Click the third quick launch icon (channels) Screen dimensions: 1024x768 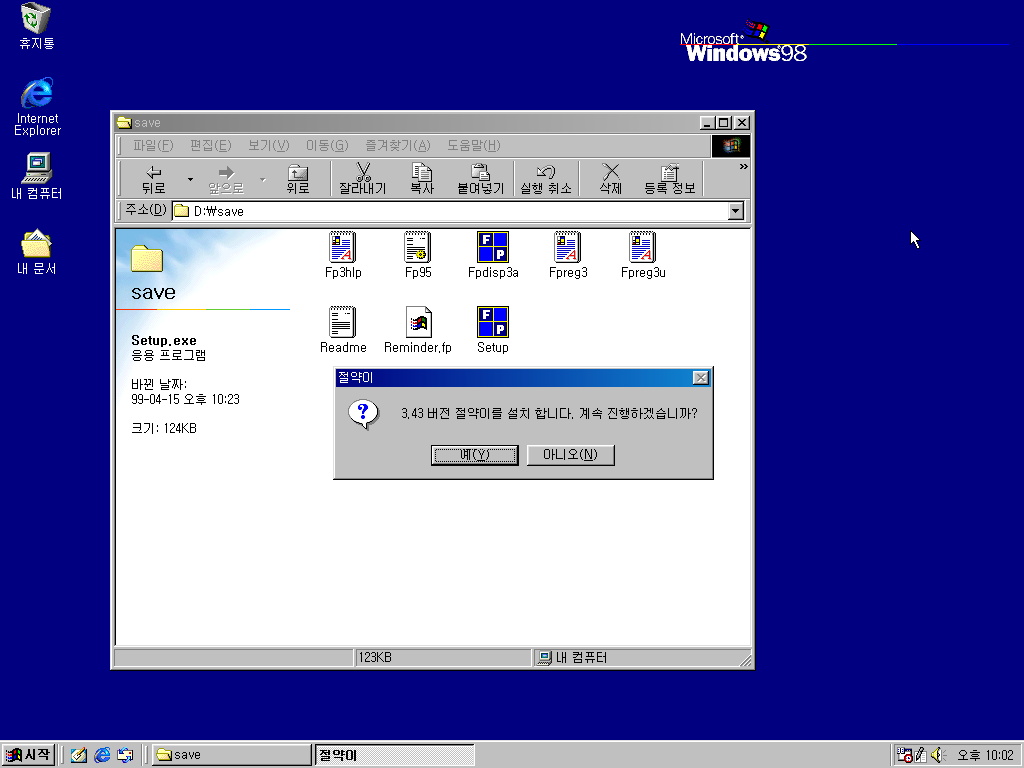[x=125, y=755]
